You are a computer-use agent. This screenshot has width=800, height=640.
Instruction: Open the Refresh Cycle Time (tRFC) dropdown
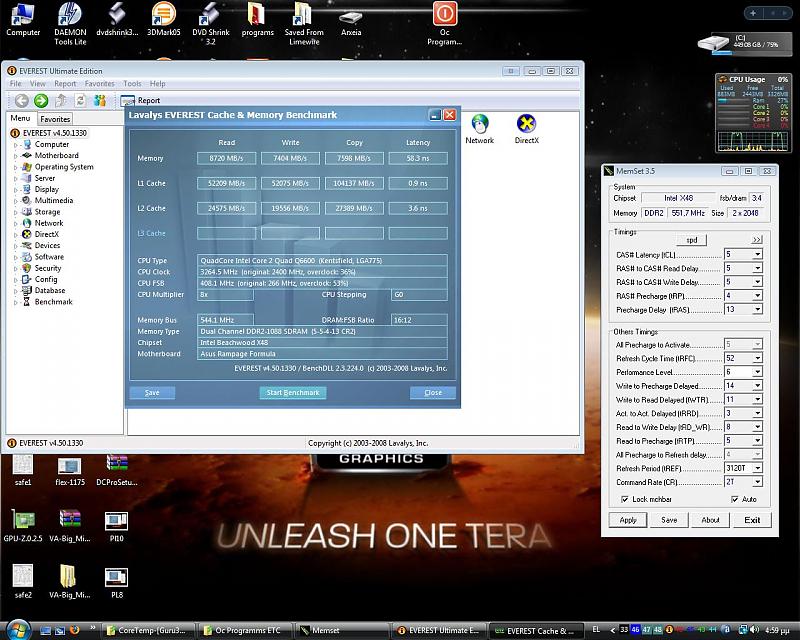758,358
